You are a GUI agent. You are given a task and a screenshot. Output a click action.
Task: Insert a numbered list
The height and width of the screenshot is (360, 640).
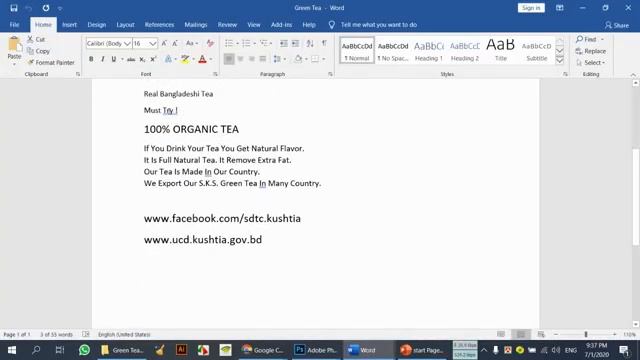[246, 43]
